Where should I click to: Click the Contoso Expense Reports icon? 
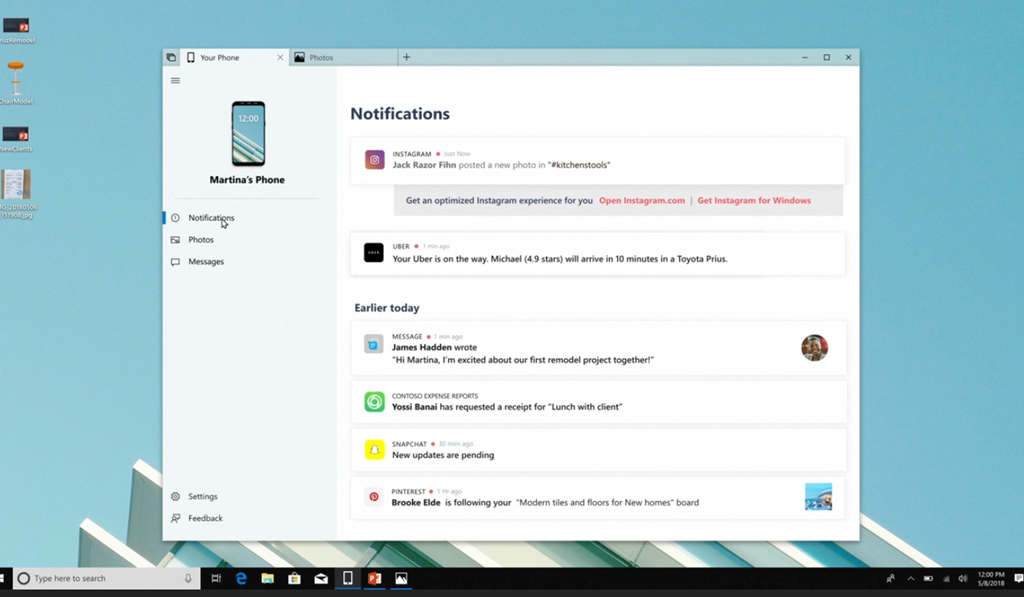[374, 402]
